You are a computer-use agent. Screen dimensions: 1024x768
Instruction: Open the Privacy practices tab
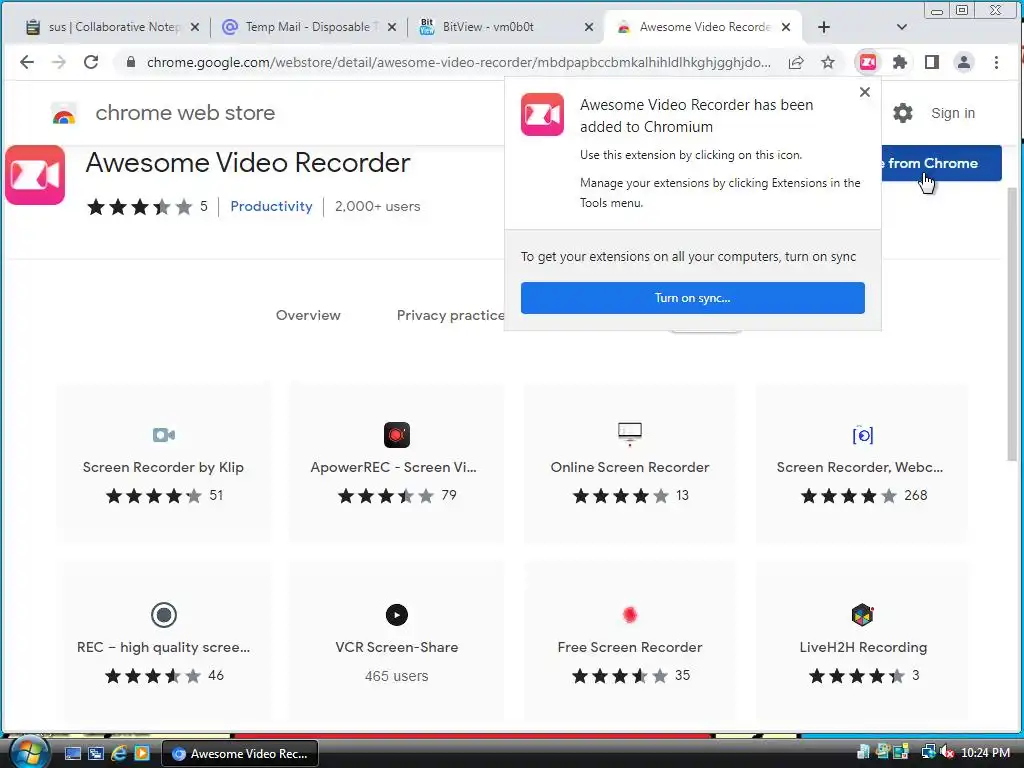click(x=450, y=315)
